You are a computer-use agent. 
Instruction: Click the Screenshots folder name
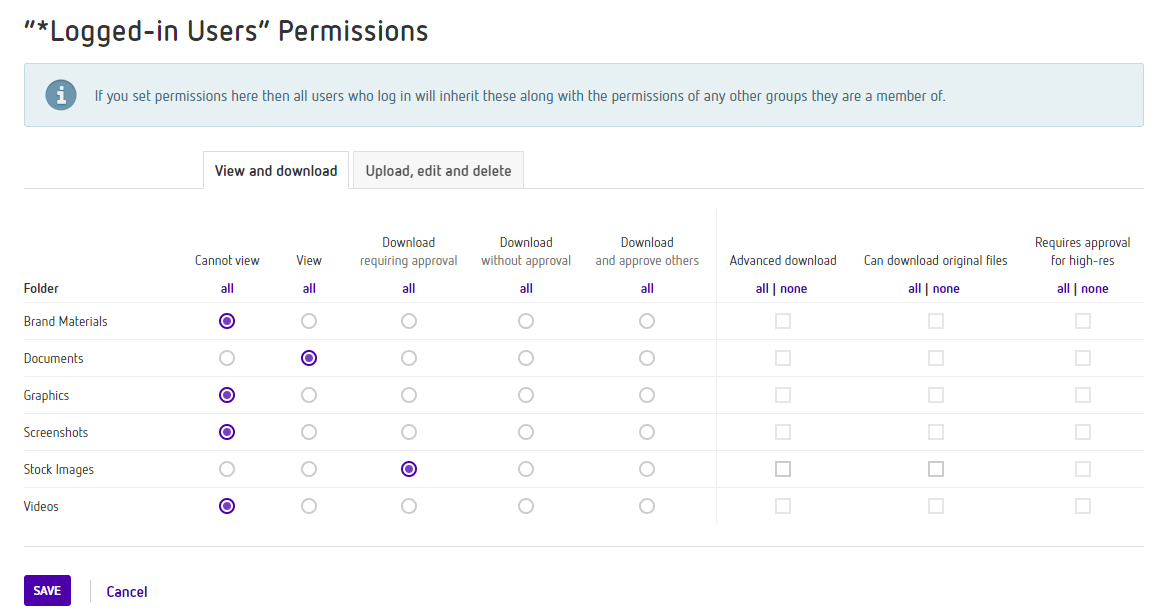click(x=56, y=432)
